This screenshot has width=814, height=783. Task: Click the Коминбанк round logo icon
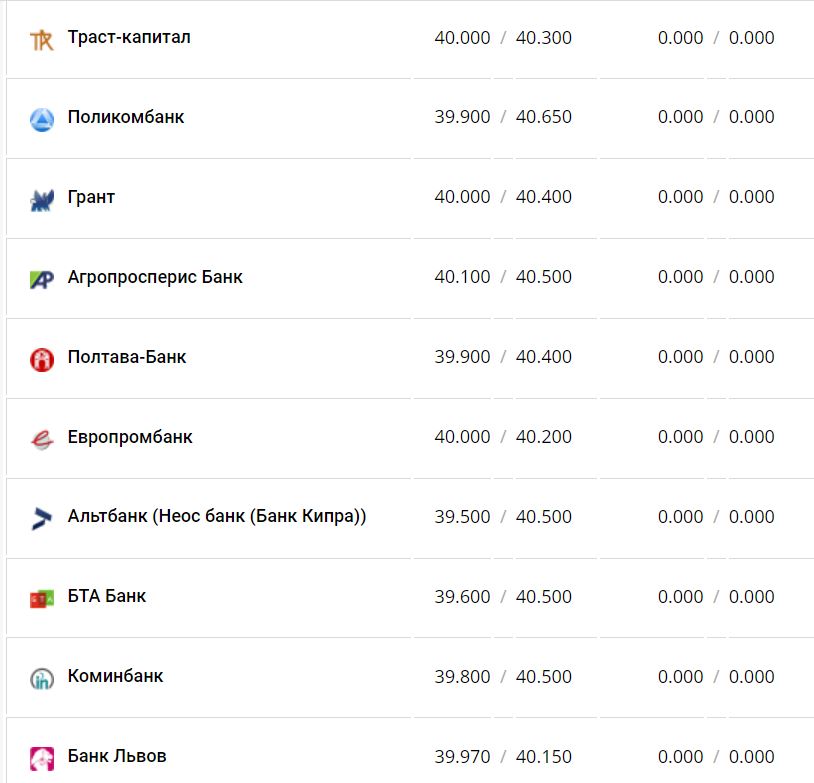click(41, 678)
